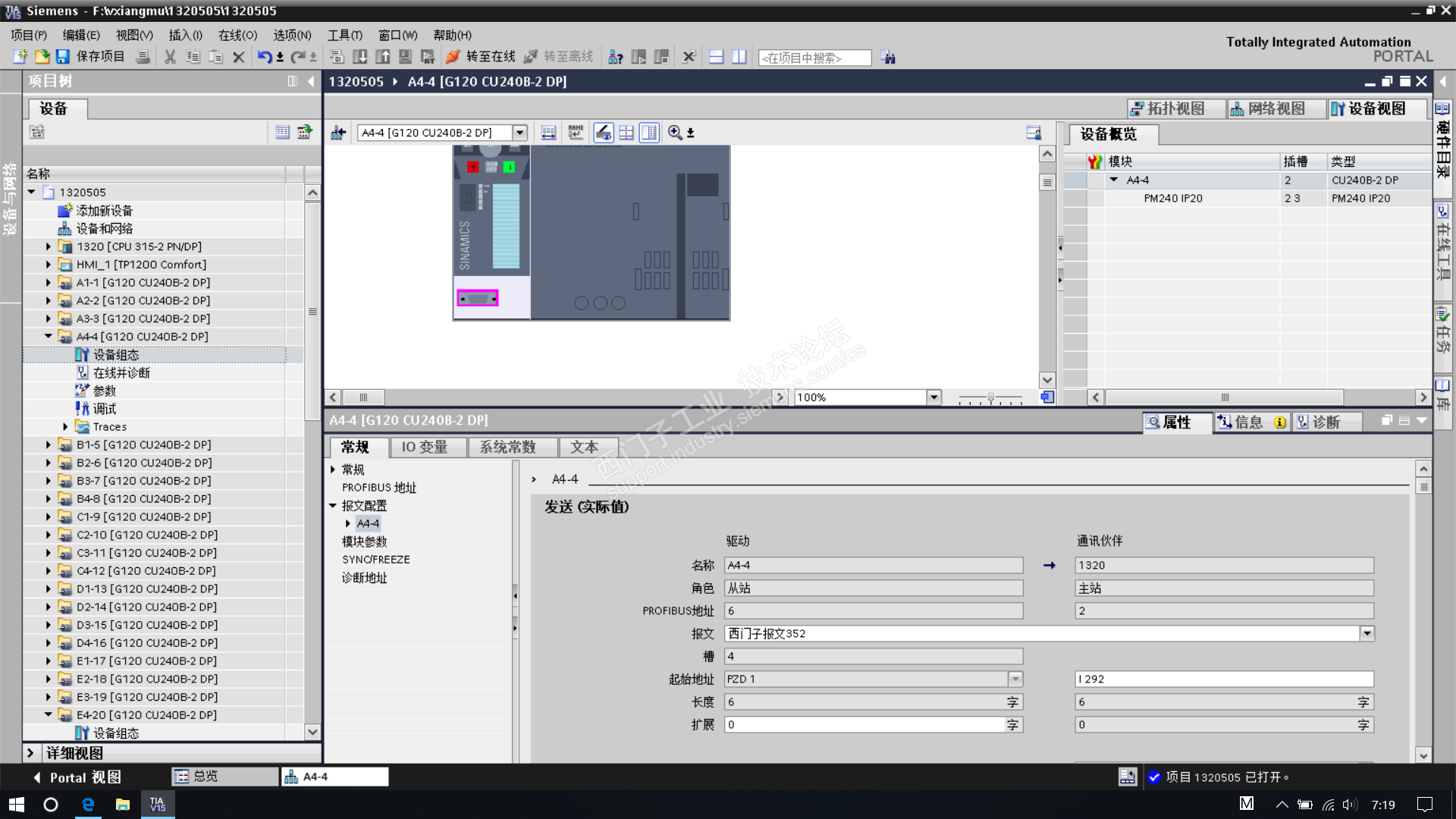This screenshot has width=1456, height=819.
Task: Open the telegram (报文) type dropdown
Action: pyautogui.click(x=1367, y=633)
